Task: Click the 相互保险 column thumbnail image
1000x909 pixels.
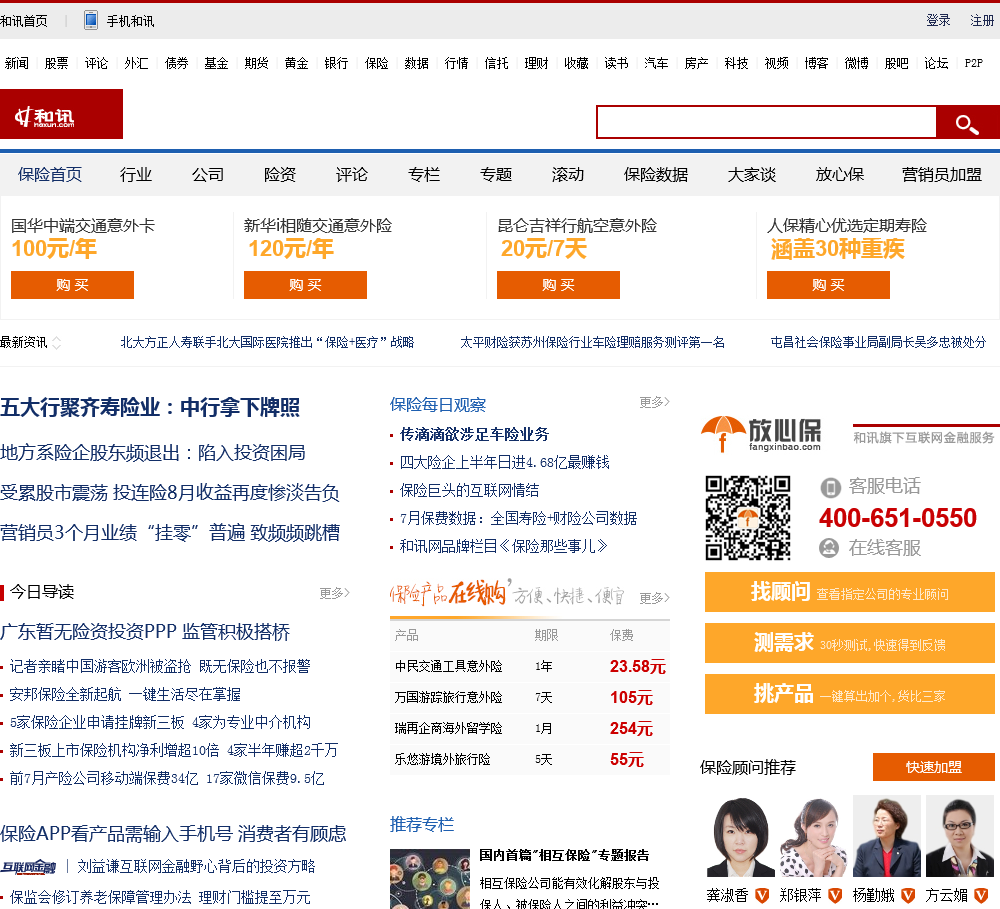Action: [430, 879]
